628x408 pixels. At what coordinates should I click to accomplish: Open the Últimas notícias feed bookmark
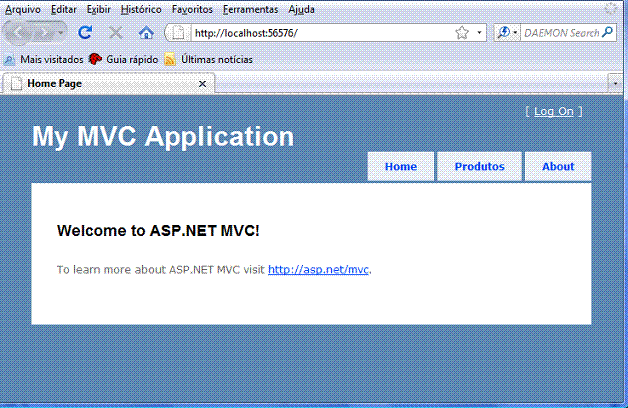click(x=209, y=59)
